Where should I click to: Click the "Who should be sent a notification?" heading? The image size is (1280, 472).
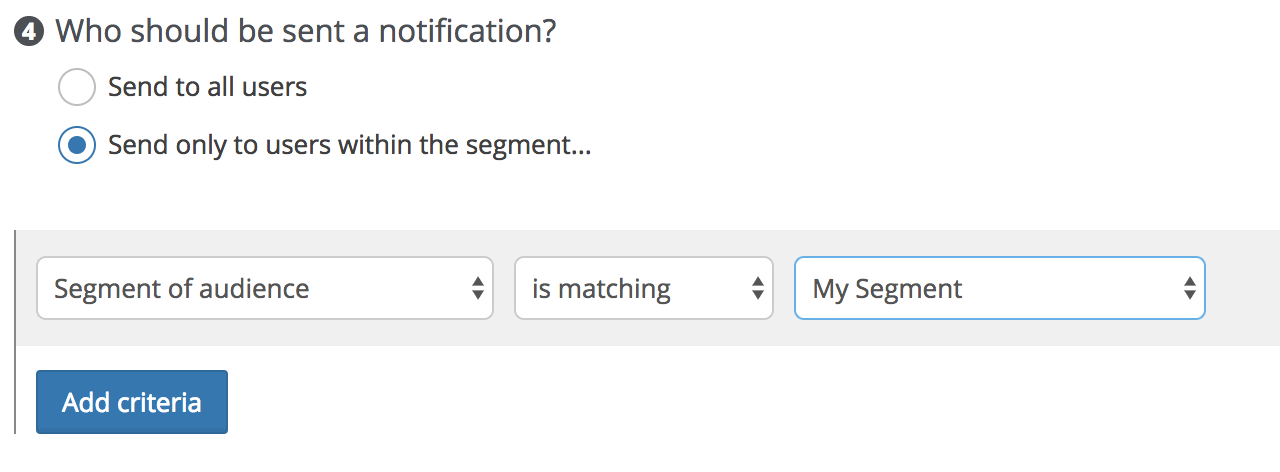pos(305,31)
